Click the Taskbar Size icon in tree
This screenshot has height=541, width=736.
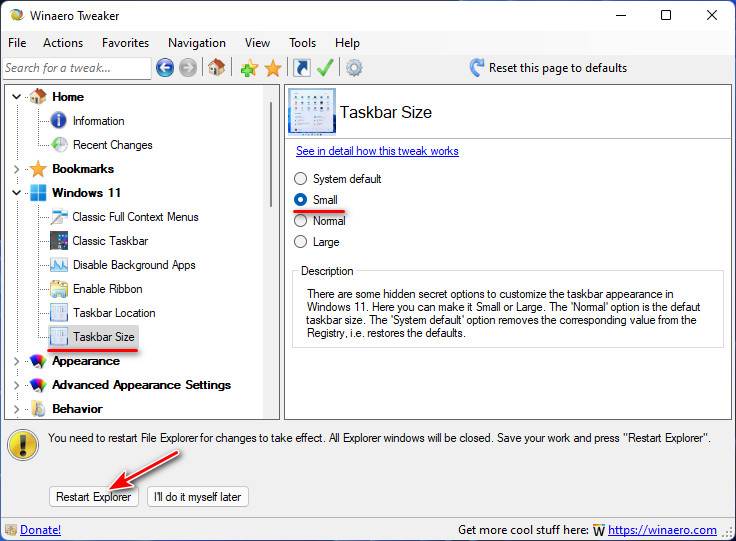(59, 337)
